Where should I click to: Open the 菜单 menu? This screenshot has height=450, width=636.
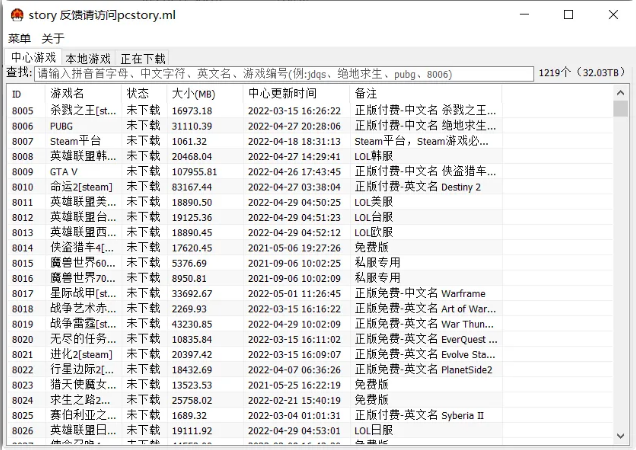point(19,38)
